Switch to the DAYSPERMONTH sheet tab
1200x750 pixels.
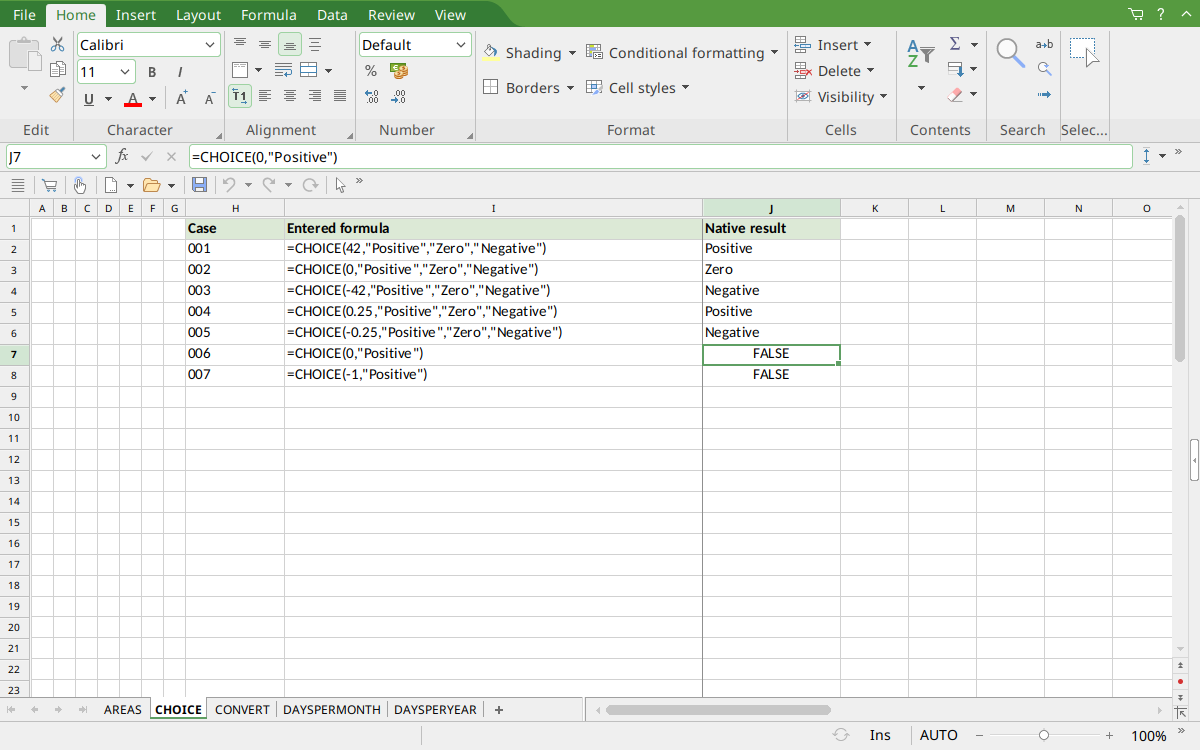[332, 710]
